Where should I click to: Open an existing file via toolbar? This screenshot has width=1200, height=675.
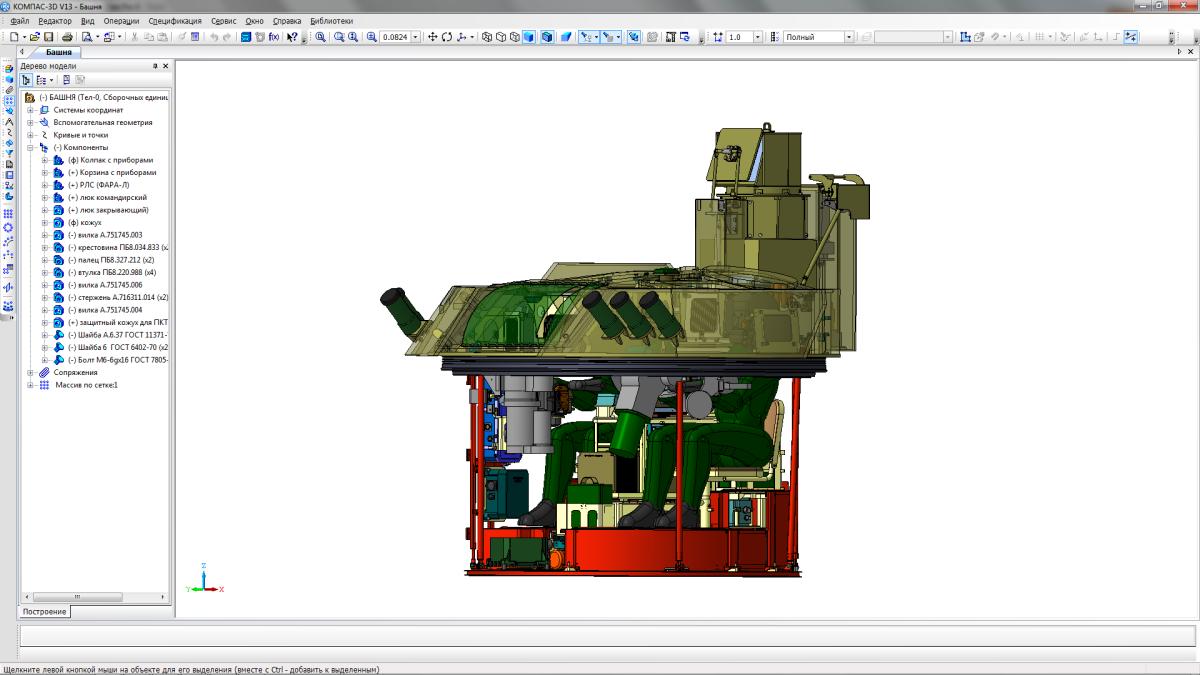(34, 37)
